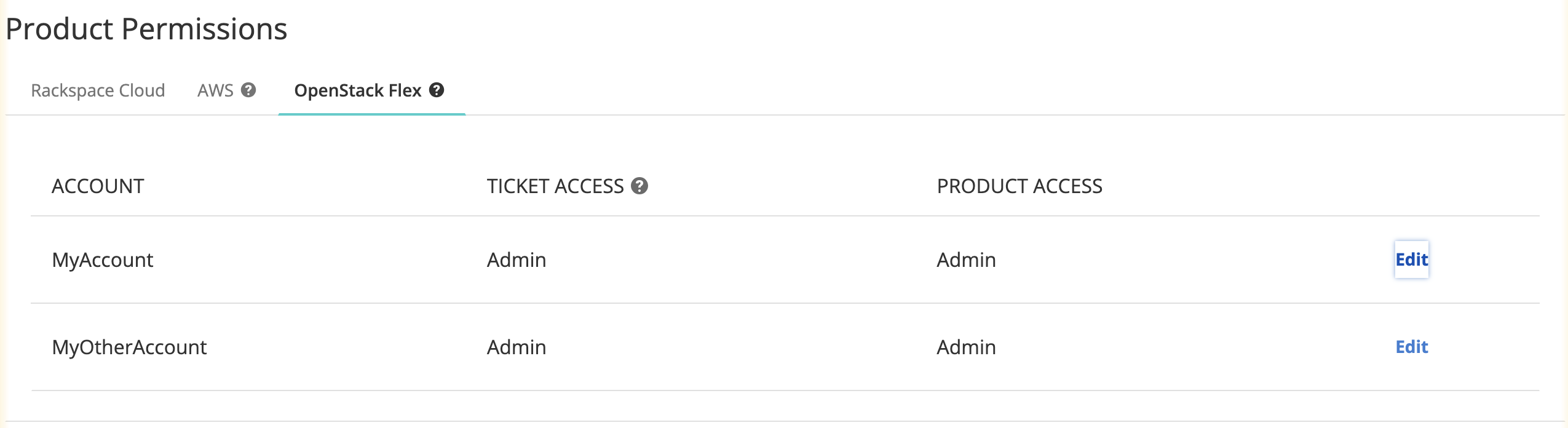Open the AWS permissions tab
The height and width of the screenshot is (428, 1568).
tap(215, 90)
